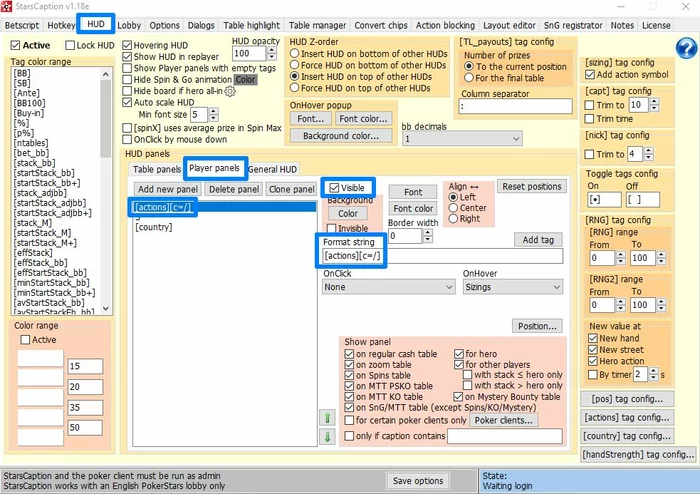Switch to Table panels sub-tab
The height and width of the screenshot is (494, 700).
click(157, 170)
